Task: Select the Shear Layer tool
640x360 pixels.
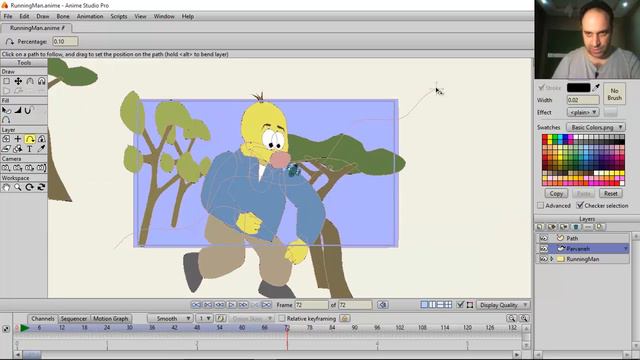Action: coord(6,149)
